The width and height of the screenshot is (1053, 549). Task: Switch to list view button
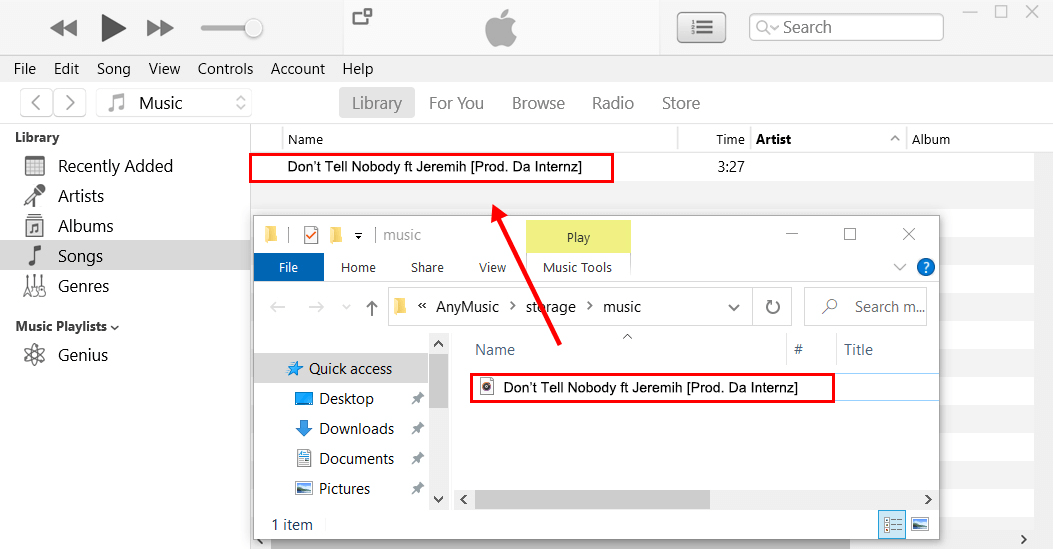click(701, 28)
